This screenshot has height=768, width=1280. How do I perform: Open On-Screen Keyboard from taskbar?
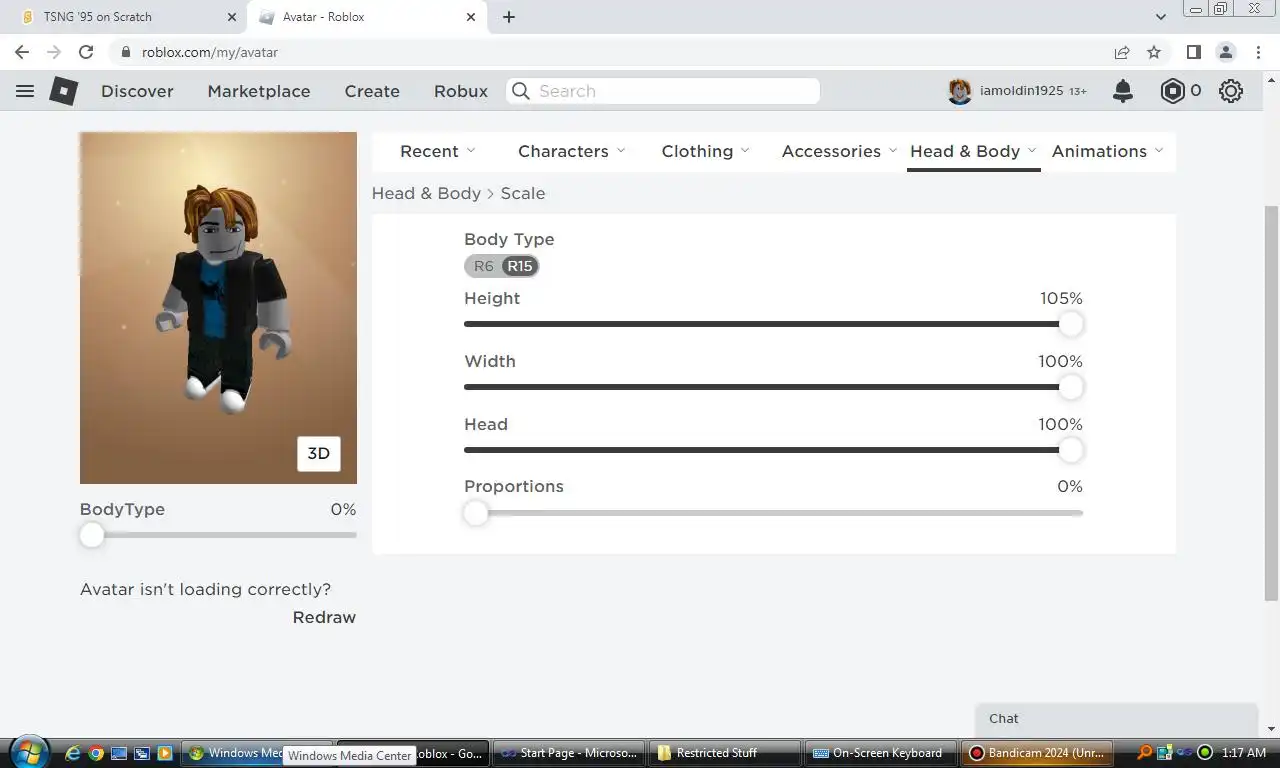(x=881, y=753)
